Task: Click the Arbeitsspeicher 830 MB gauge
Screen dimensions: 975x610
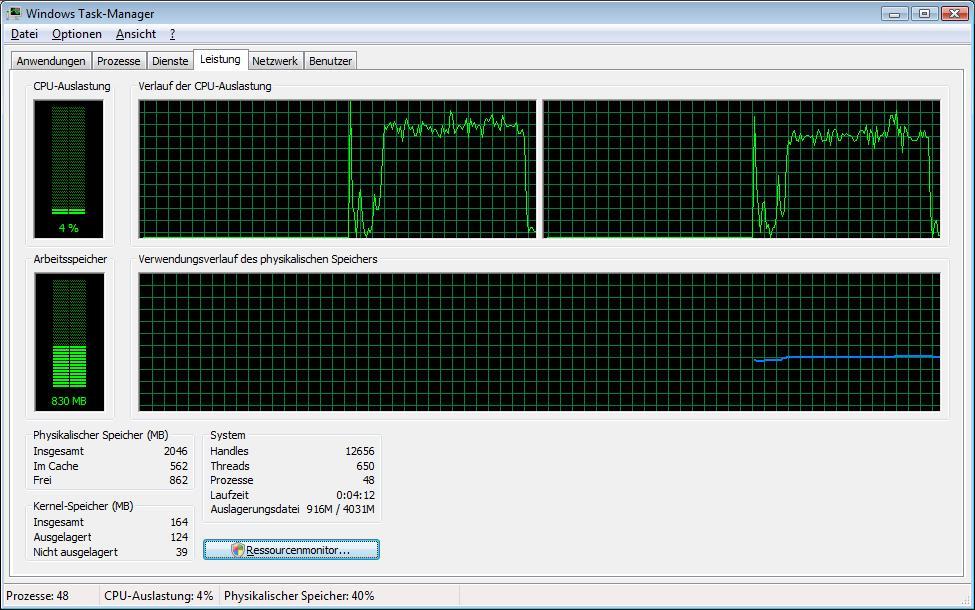Action: point(69,342)
